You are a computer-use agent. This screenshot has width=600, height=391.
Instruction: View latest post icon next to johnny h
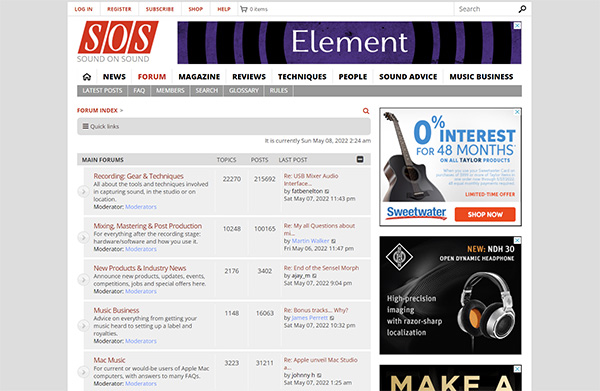319,375
